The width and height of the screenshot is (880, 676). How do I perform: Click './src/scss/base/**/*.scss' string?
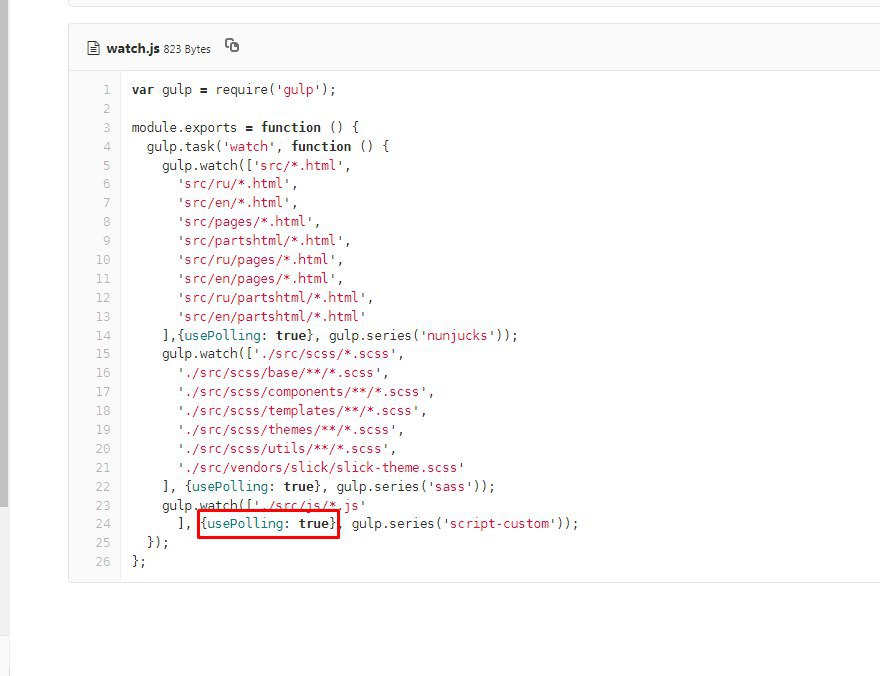point(279,373)
